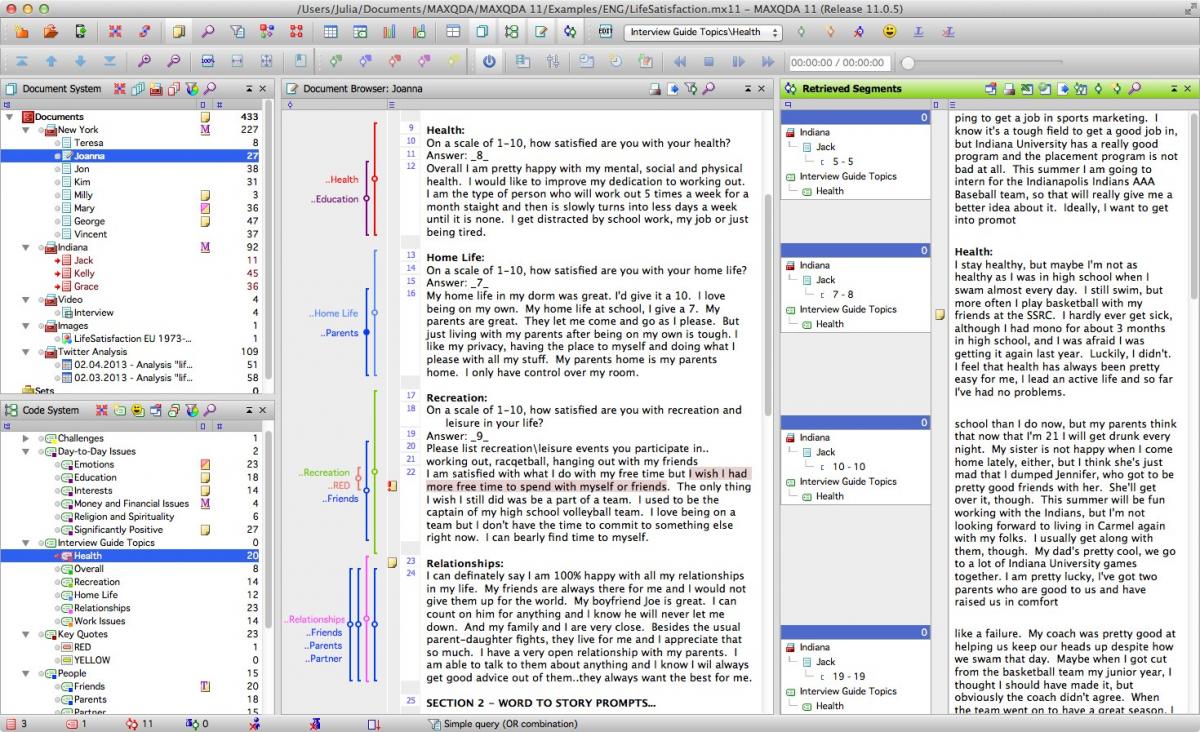Select the Interview item under Video
This screenshot has height=732, width=1200.
[x=93, y=313]
